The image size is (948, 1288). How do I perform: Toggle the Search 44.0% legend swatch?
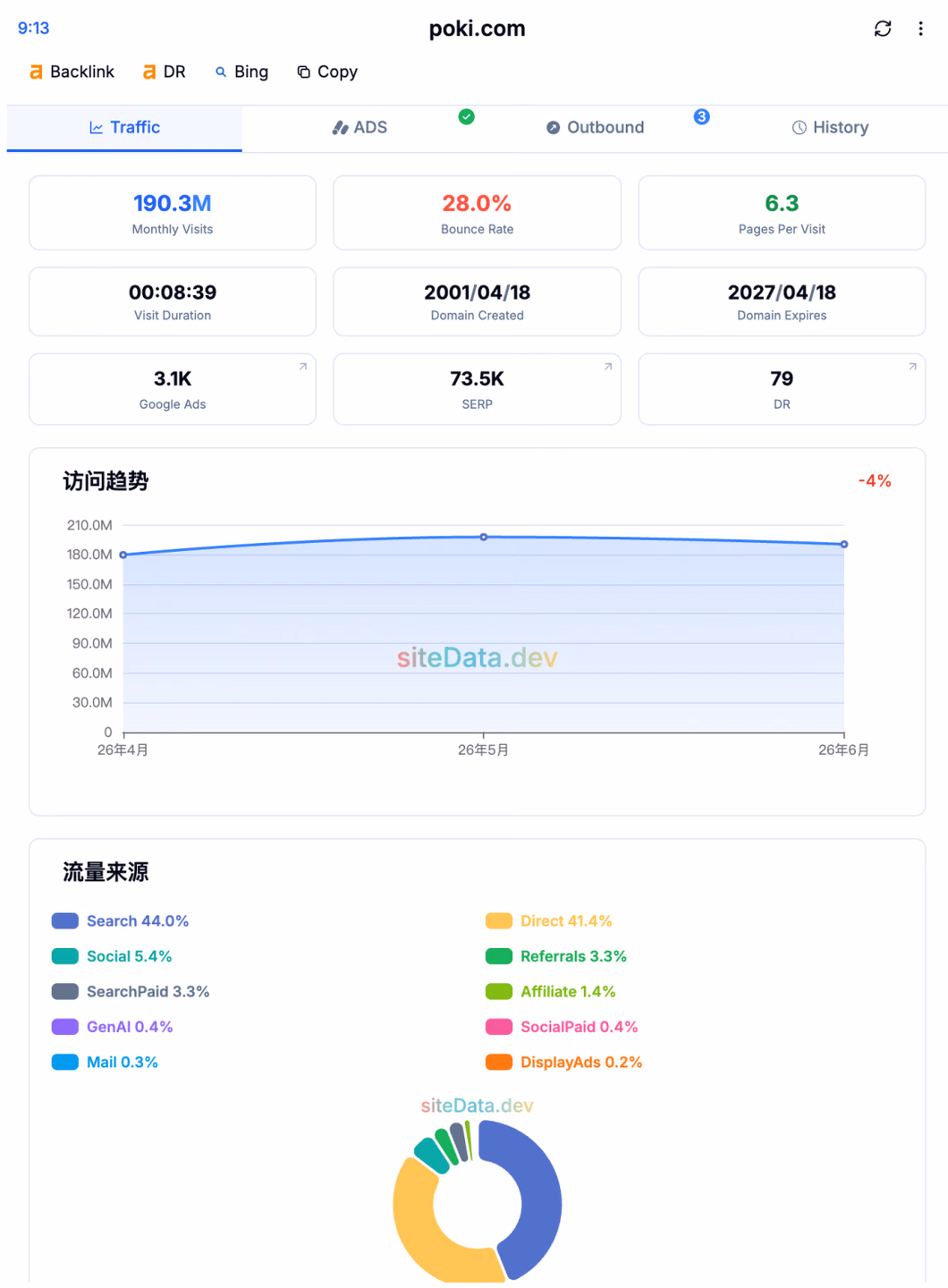click(65, 921)
